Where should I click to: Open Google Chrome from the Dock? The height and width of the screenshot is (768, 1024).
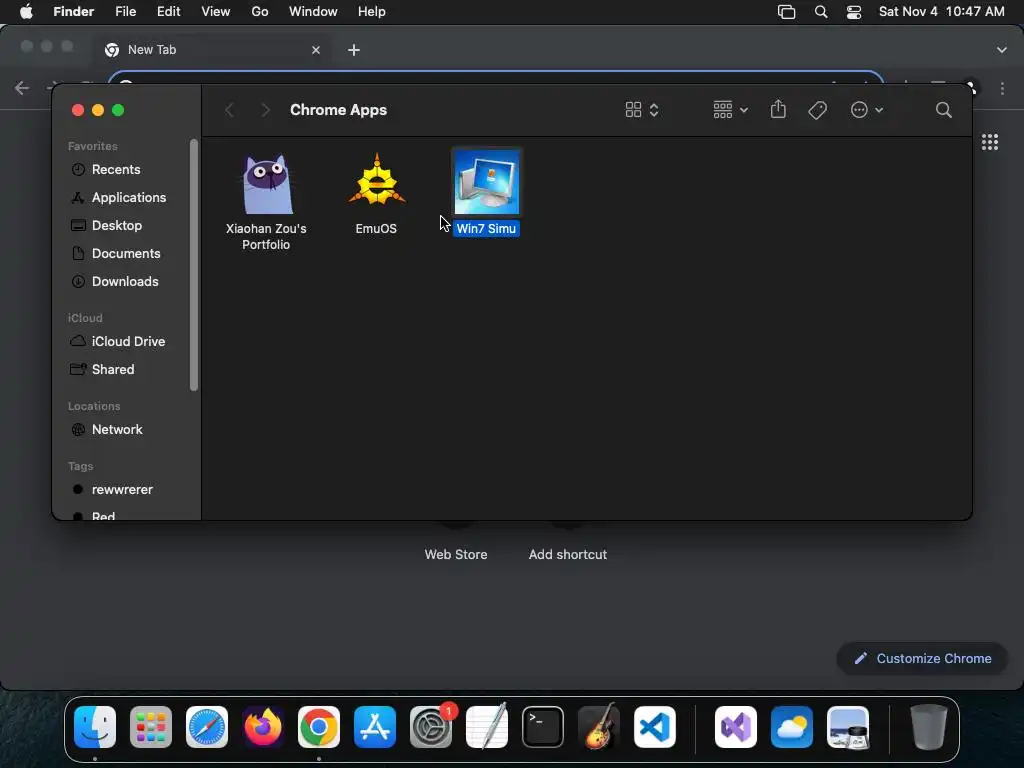(x=319, y=727)
